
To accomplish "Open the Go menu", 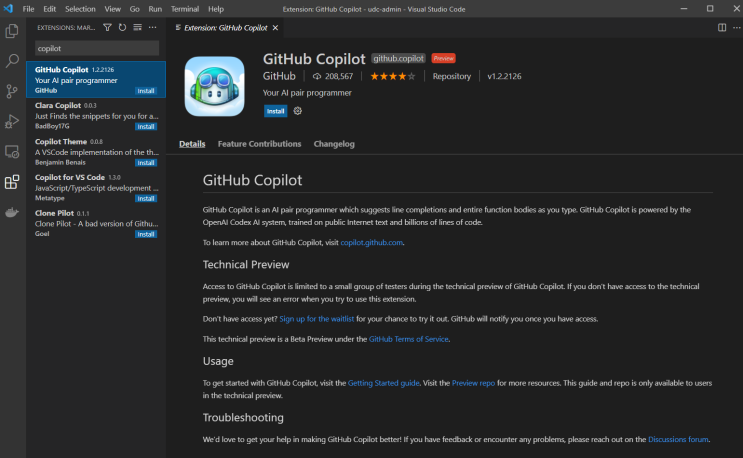I will coord(135,9).
